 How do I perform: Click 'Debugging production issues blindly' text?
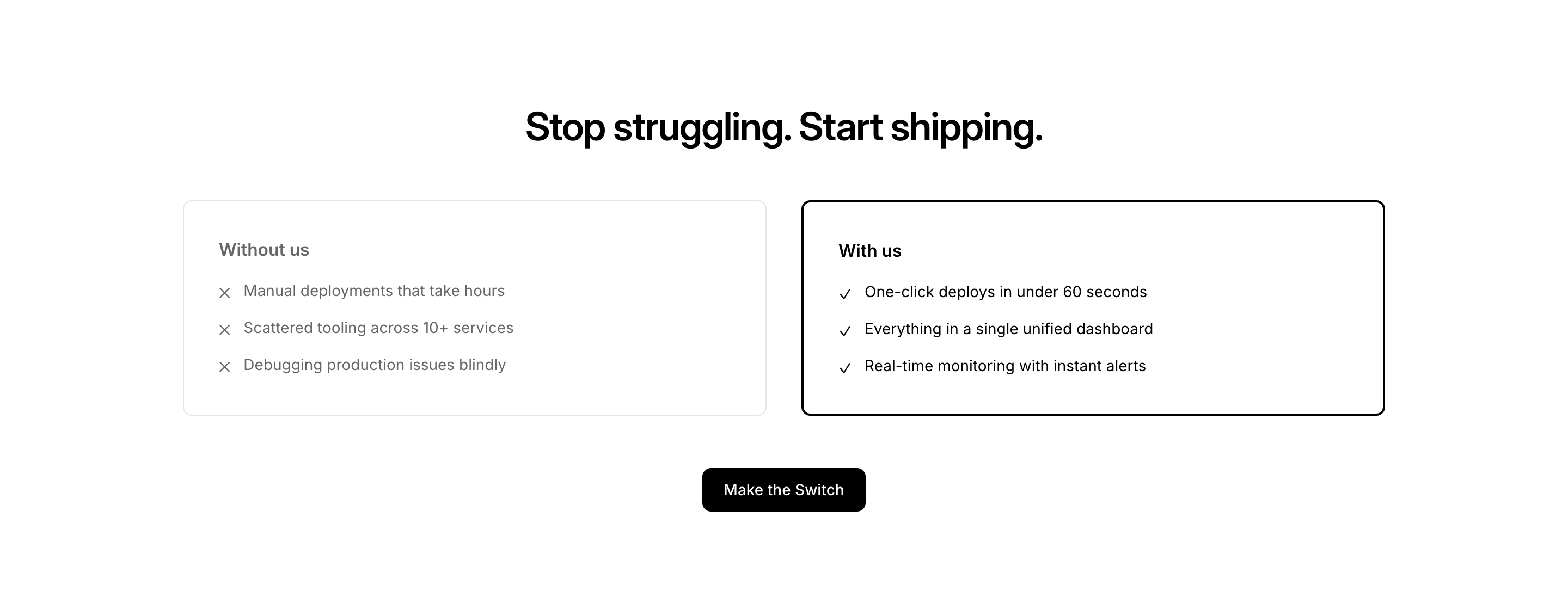click(375, 366)
